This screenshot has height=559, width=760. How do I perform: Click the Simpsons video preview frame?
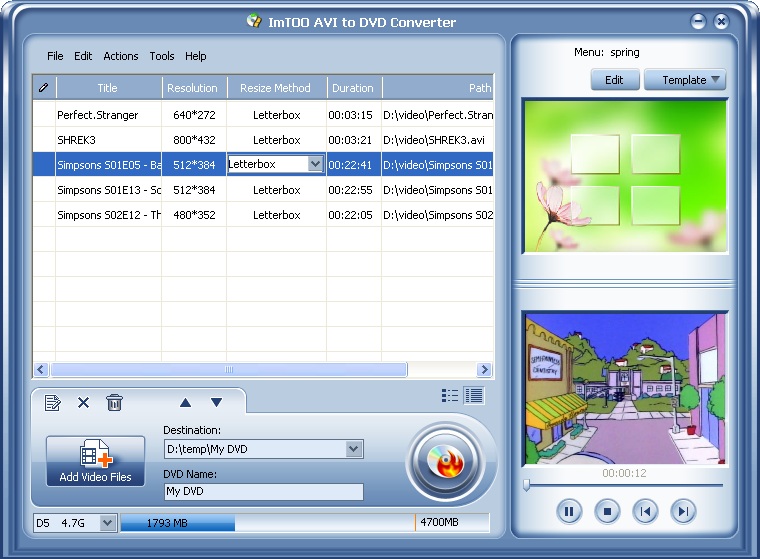(625, 388)
